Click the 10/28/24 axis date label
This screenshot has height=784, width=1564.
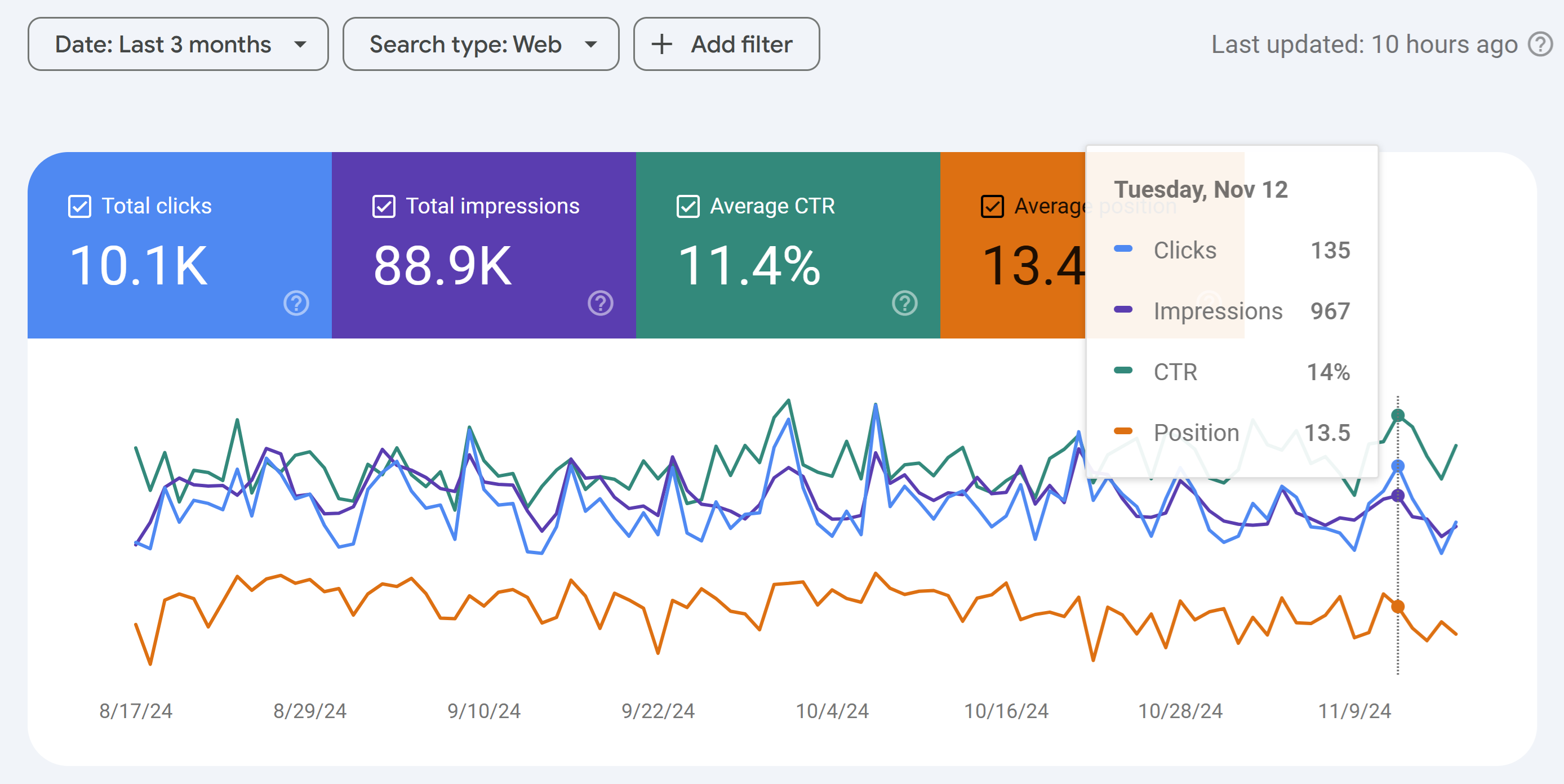(x=1180, y=711)
